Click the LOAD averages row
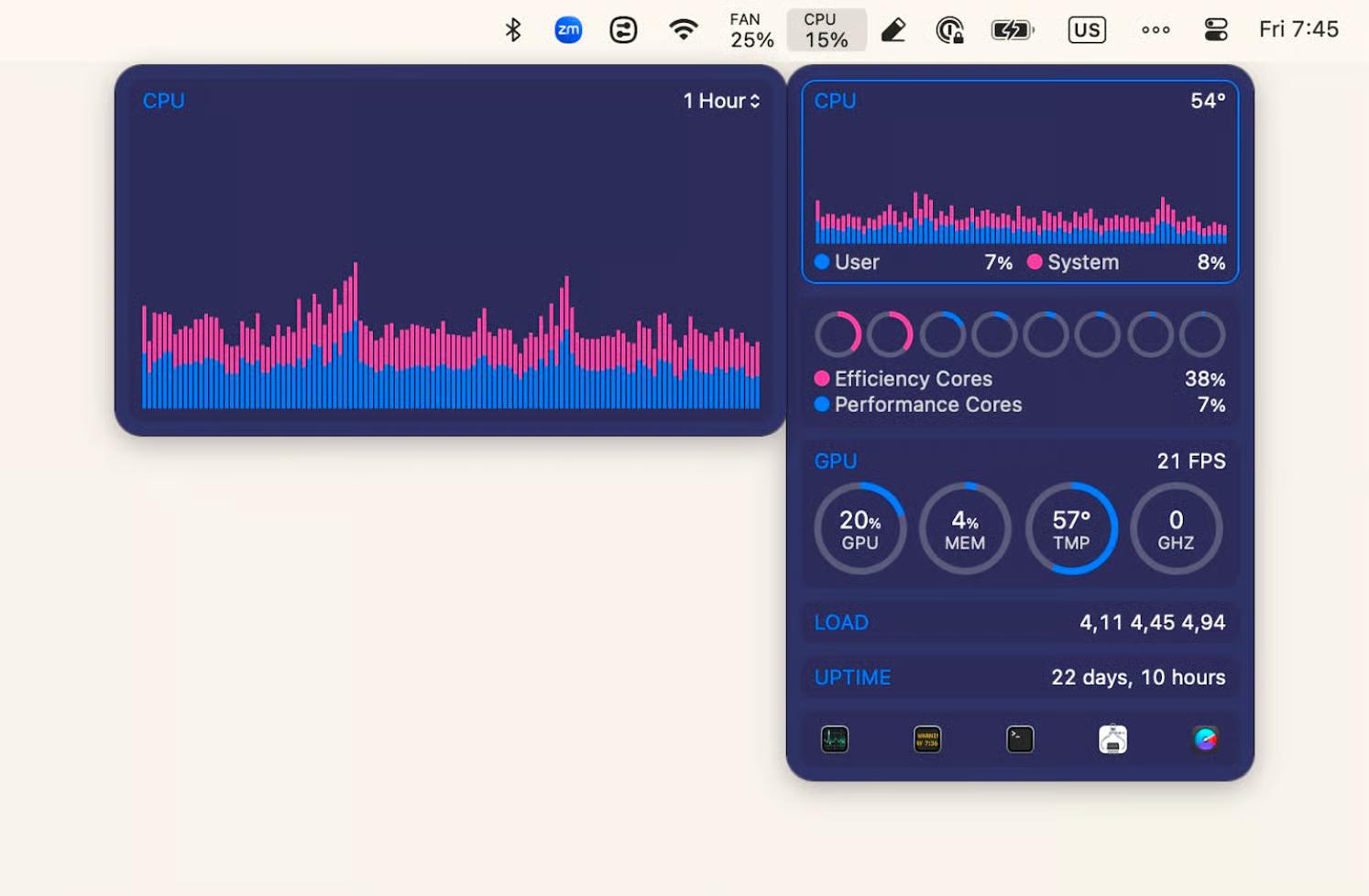The image size is (1369, 896). click(x=1019, y=622)
